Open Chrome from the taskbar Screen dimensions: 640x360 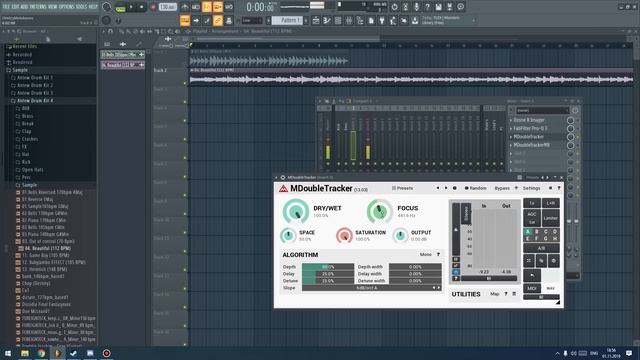[x=41, y=353]
